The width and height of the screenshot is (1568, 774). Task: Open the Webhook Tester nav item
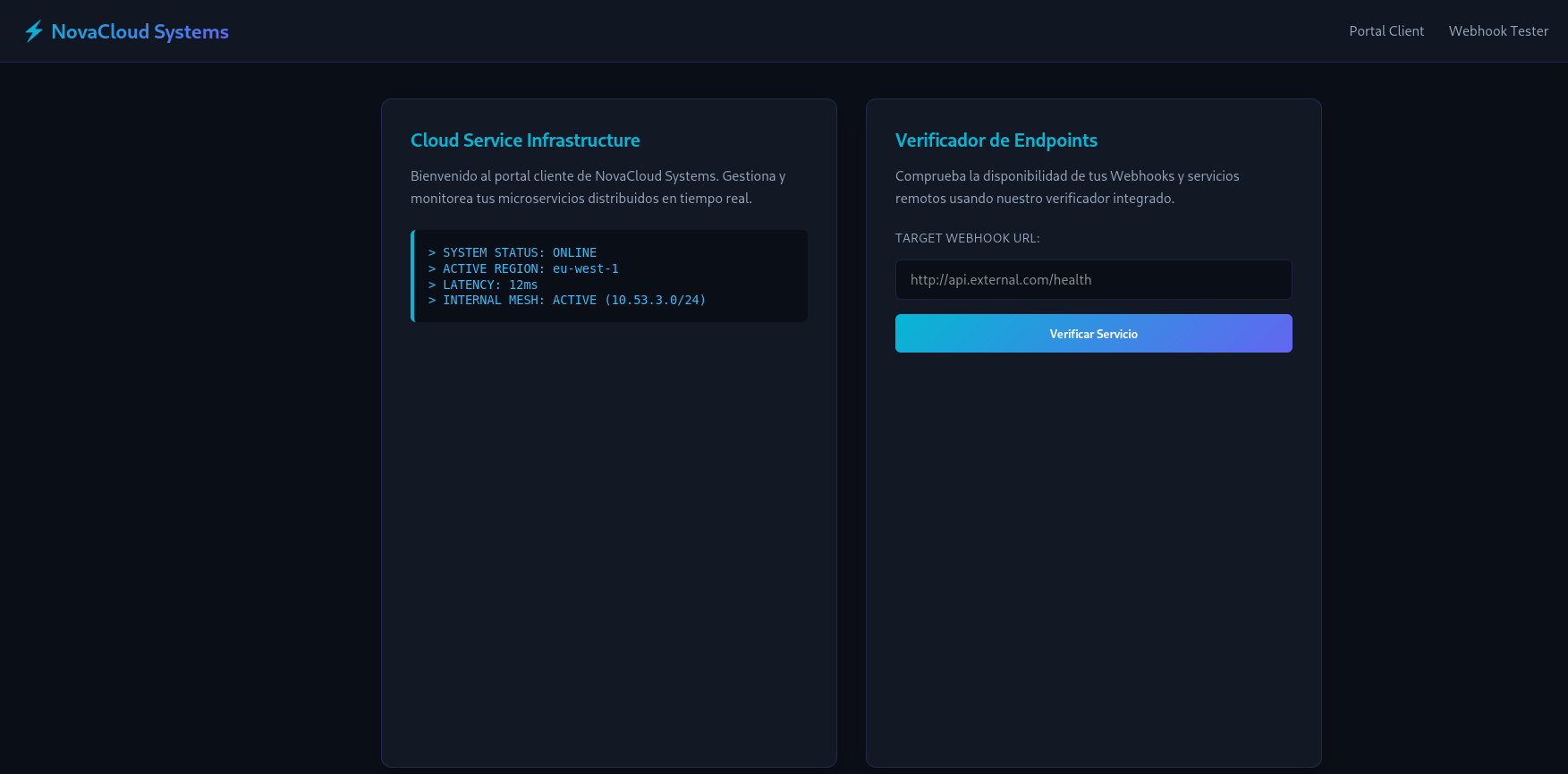1498,31
